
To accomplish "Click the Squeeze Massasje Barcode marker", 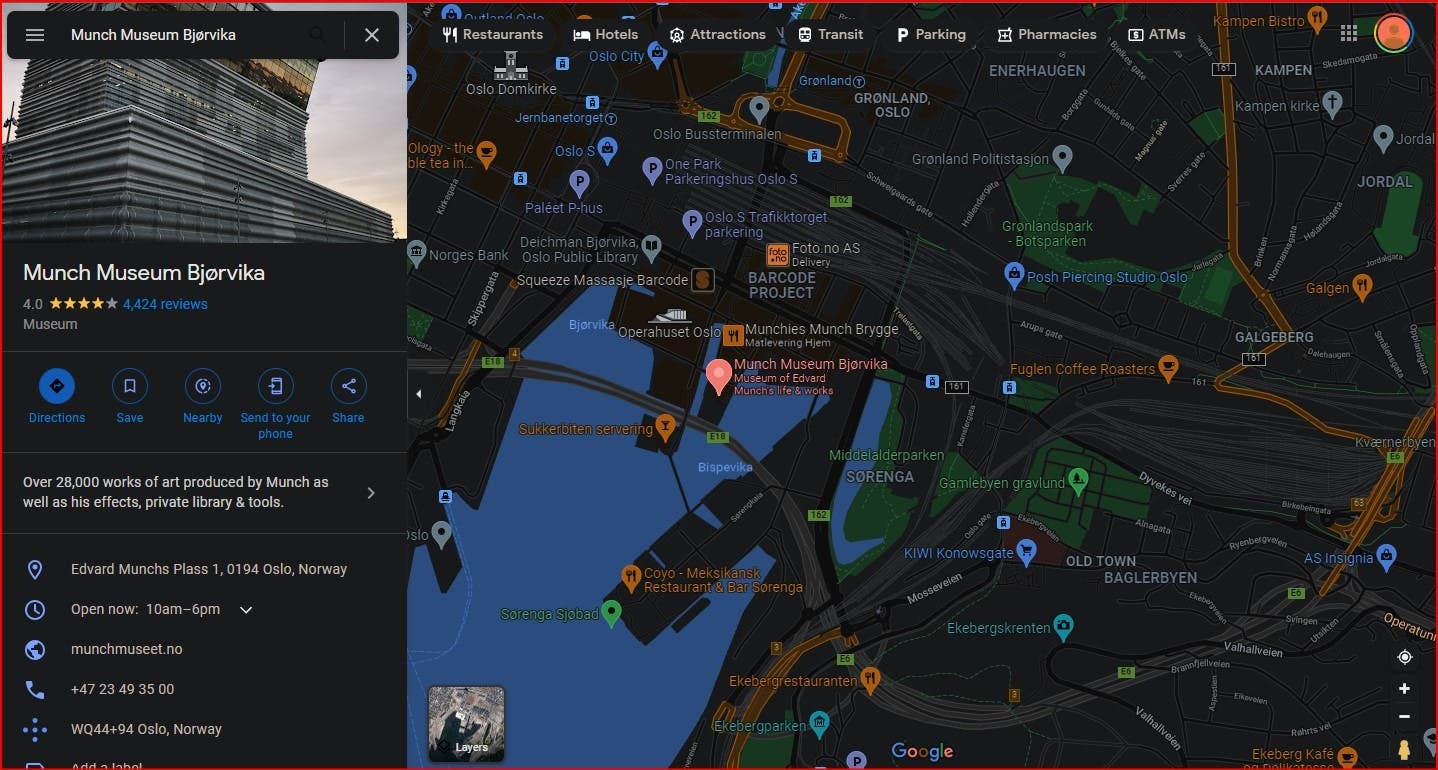I will [x=703, y=280].
